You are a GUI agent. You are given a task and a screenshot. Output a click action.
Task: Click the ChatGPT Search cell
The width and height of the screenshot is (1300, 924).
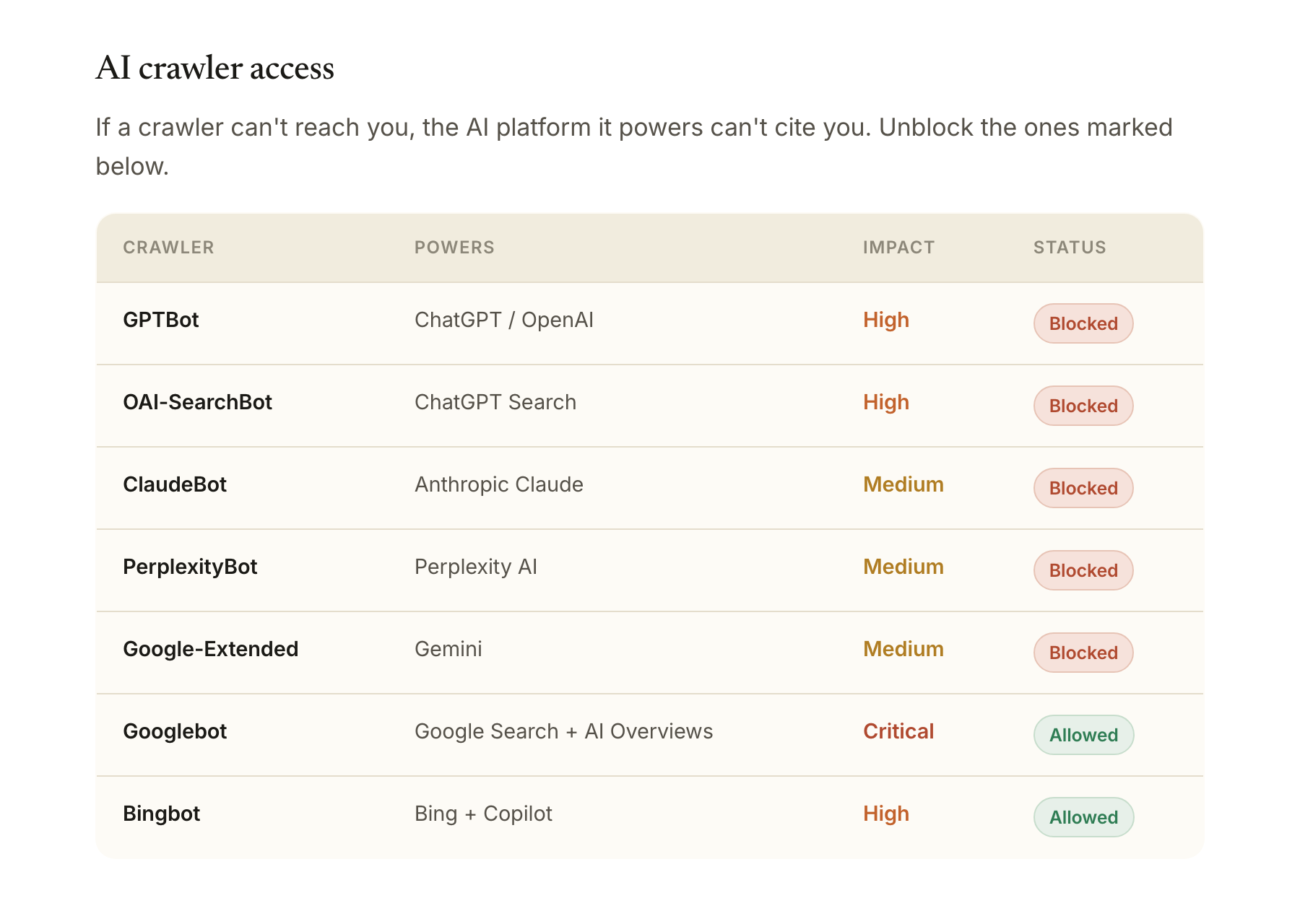coord(495,402)
